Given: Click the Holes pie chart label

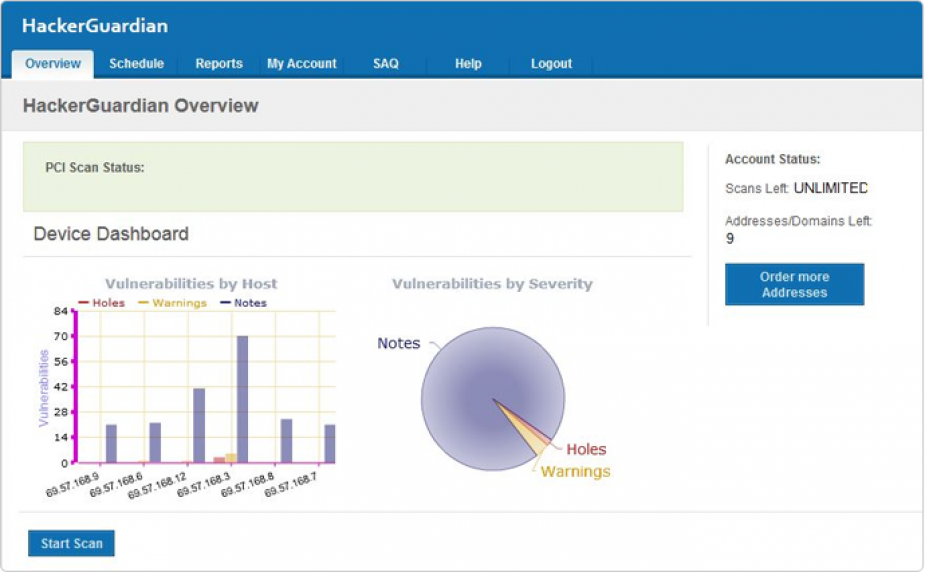Looking at the screenshot, I should pyautogui.click(x=586, y=449).
